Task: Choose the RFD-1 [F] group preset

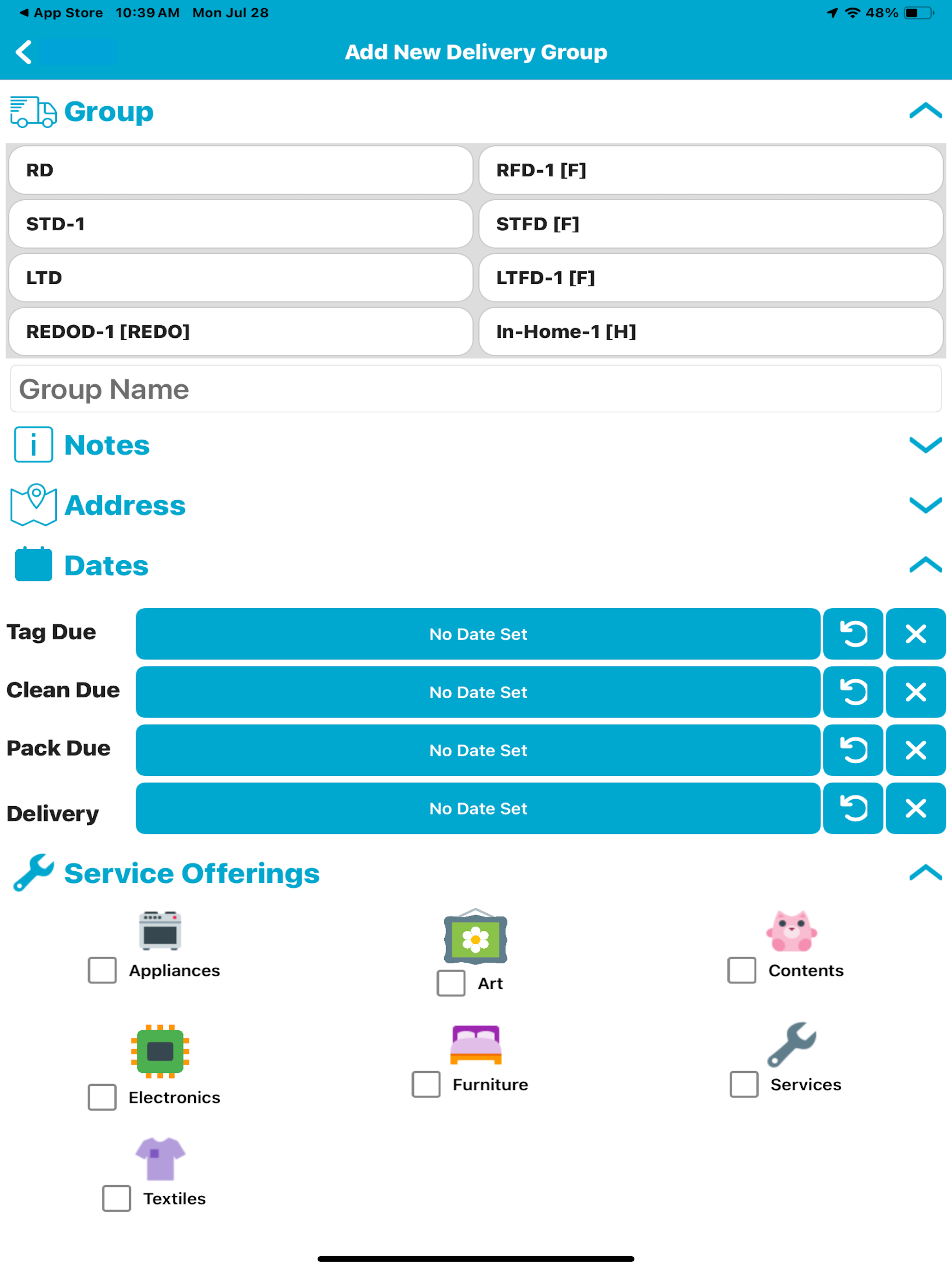Action: pos(710,170)
